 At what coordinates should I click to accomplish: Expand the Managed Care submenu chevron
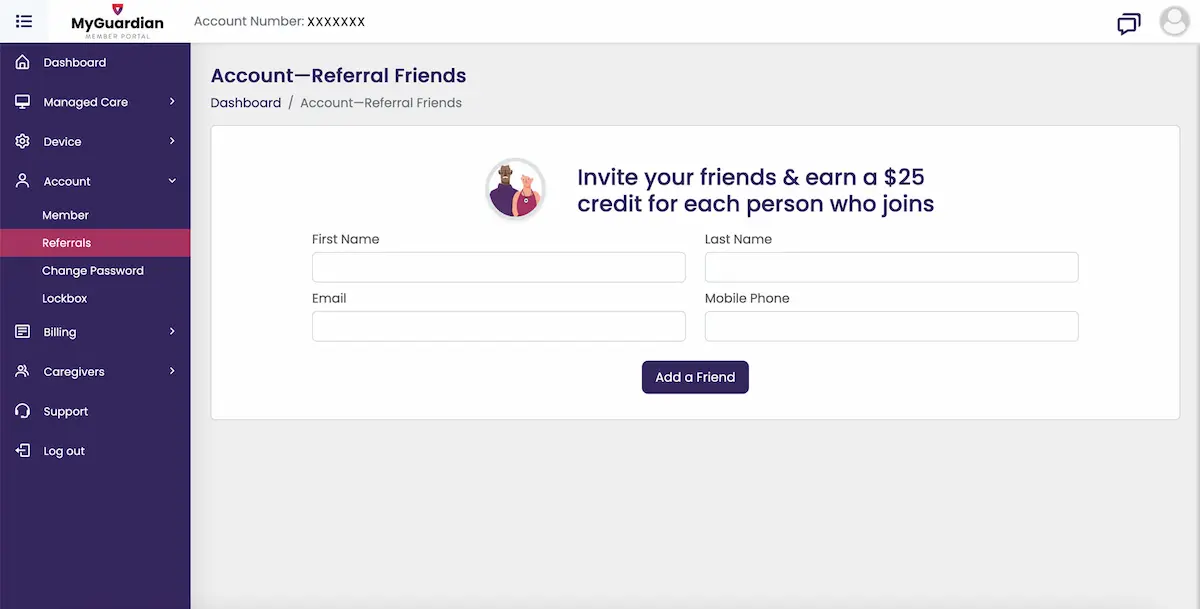[172, 101]
